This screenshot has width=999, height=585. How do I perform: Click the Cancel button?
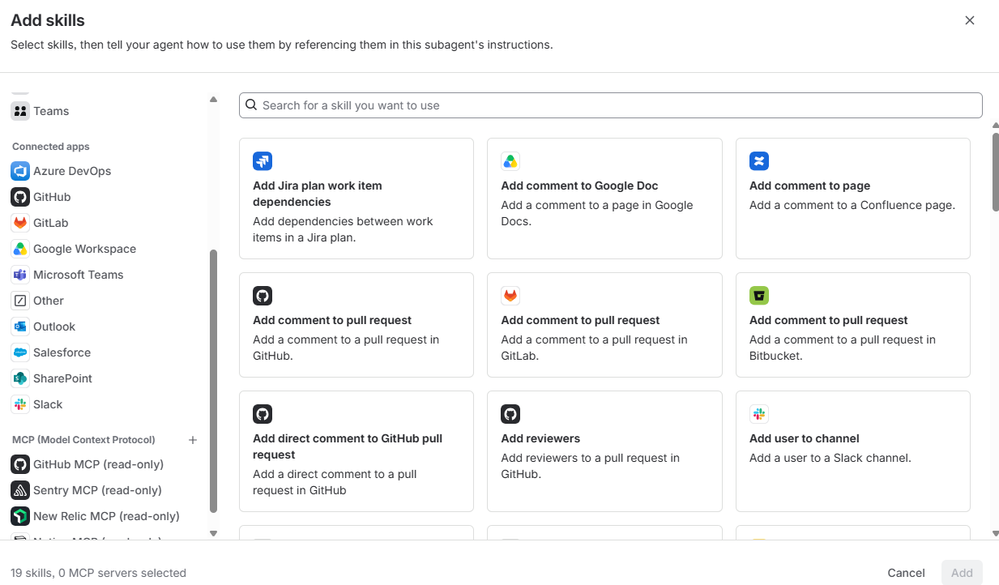pyautogui.click(x=906, y=573)
